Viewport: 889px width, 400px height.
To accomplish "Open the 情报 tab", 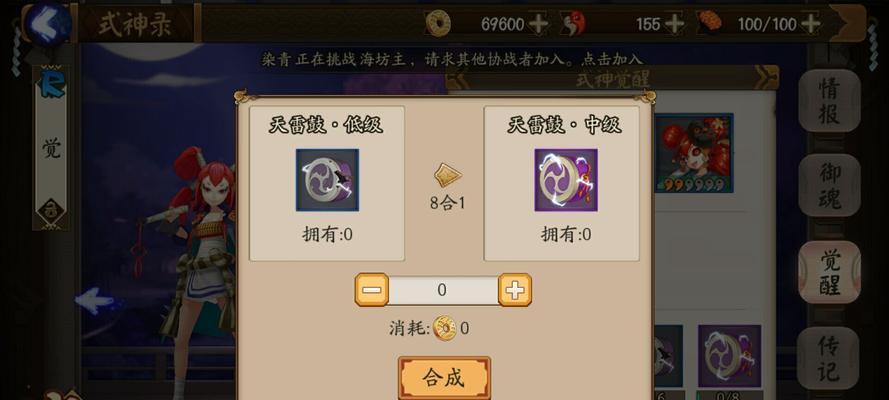I will [829, 101].
